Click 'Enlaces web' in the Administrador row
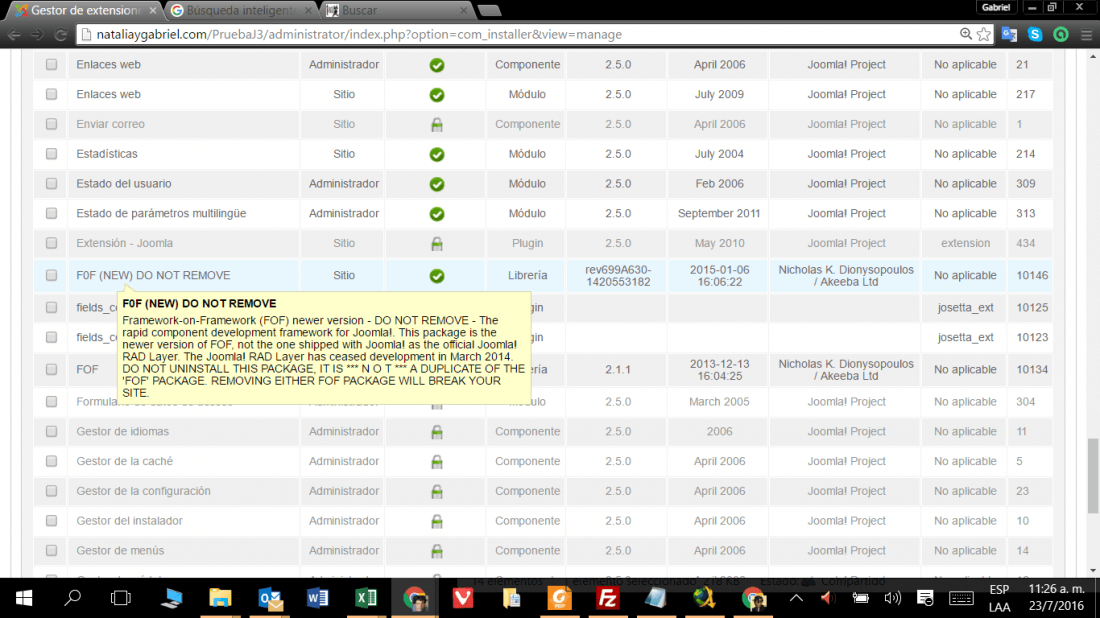1100x618 pixels. click(109, 65)
